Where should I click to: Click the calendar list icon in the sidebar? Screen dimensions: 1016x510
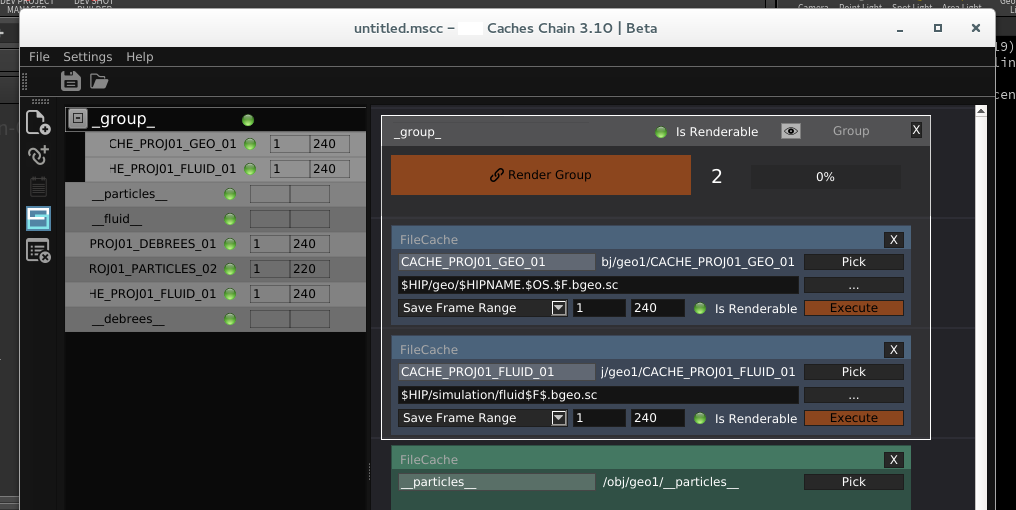point(38,186)
